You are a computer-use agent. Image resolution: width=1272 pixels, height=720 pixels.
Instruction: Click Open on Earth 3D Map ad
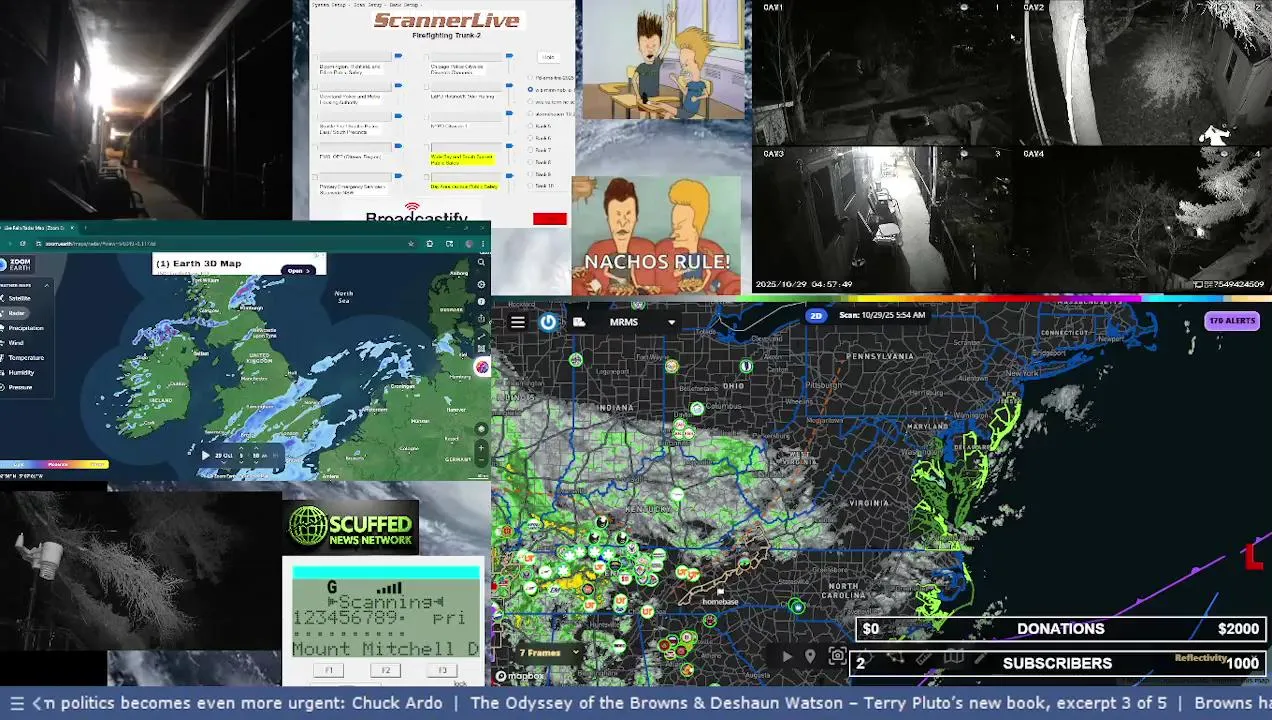298,271
